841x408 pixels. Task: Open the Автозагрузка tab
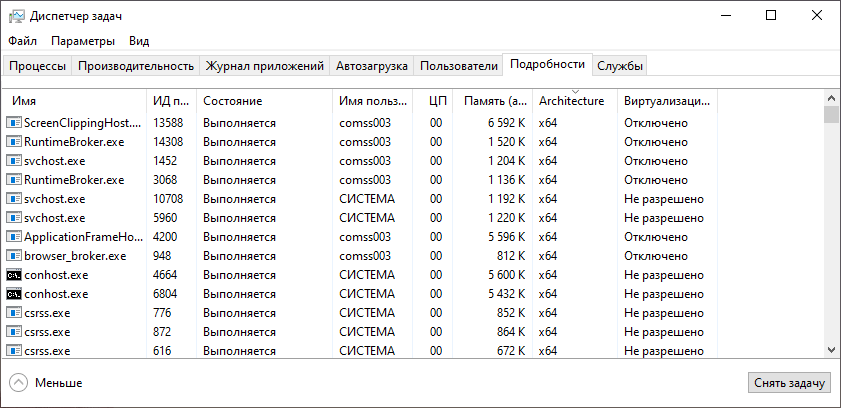[x=372, y=66]
